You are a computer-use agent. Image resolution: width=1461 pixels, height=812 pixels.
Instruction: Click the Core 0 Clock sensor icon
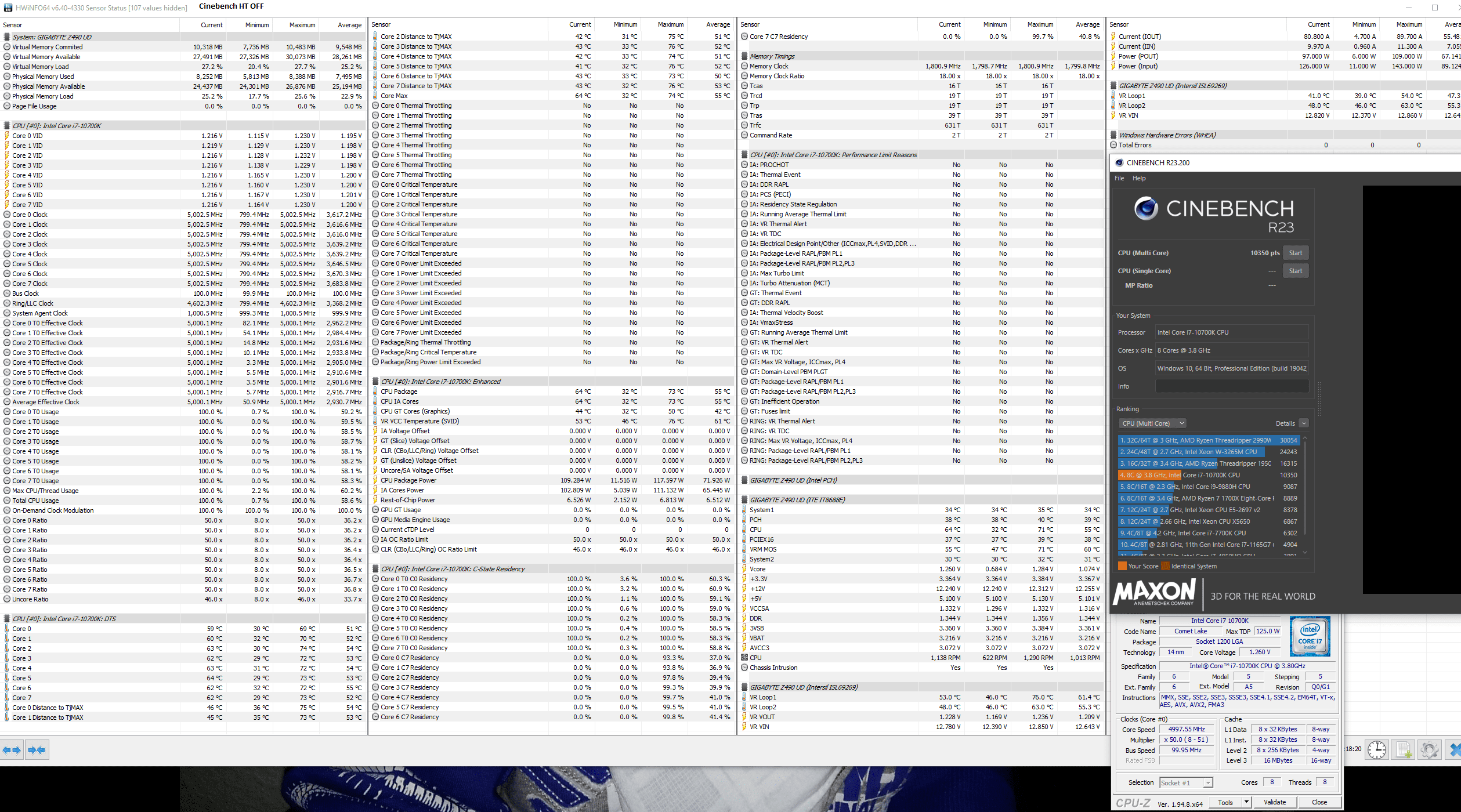[x=7, y=215]
